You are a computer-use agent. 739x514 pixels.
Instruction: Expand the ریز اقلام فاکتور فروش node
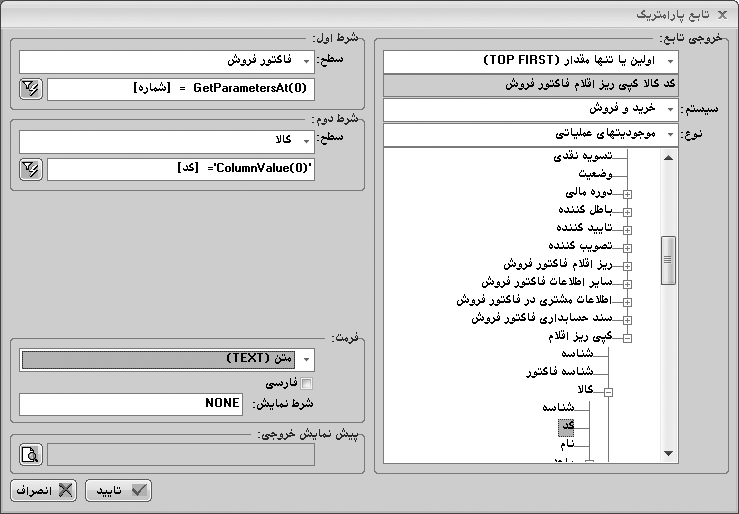point(627,266)
